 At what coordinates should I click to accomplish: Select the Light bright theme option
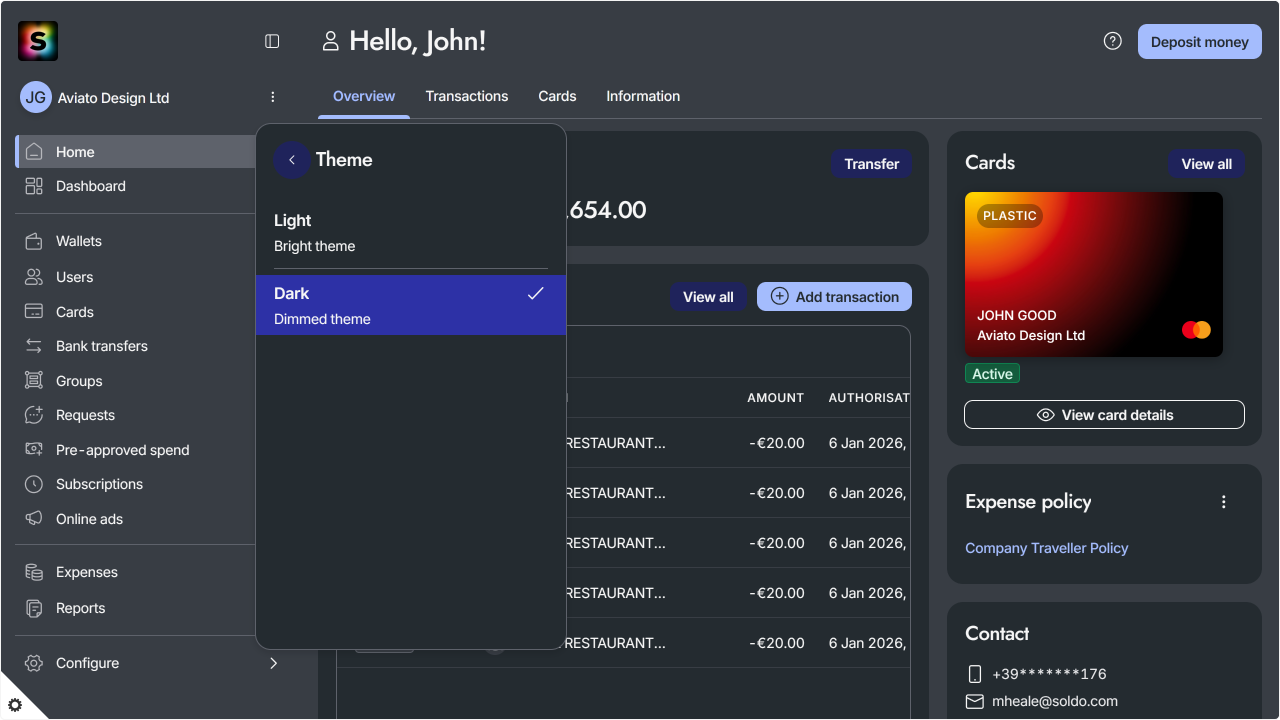pyautogui.click(x=411, y=233)
